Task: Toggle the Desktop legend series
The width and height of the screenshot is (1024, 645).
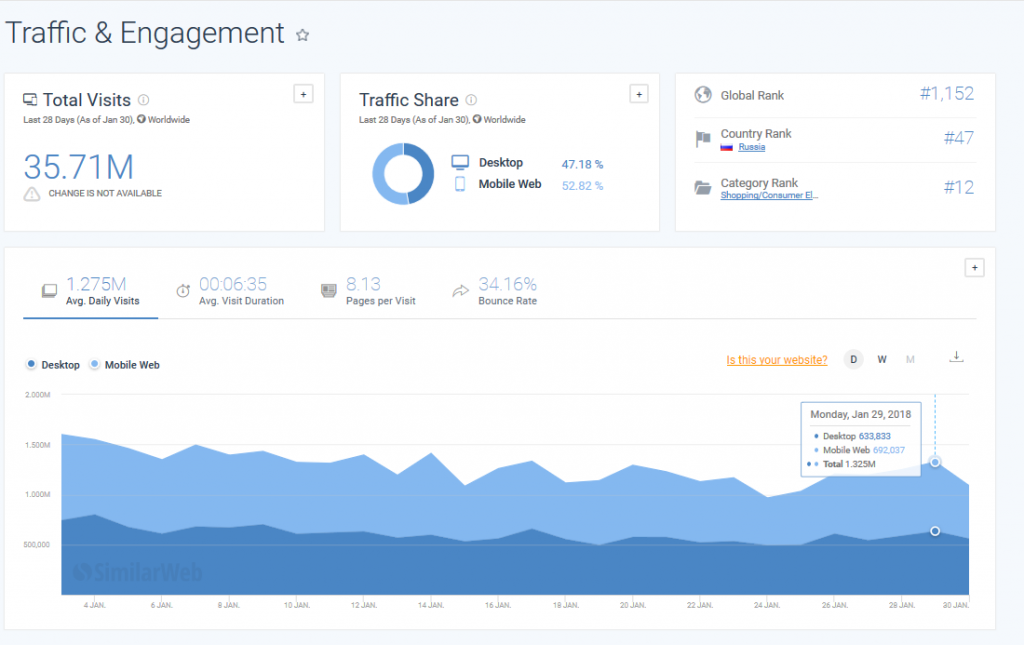Action: [x=54, y=365]
